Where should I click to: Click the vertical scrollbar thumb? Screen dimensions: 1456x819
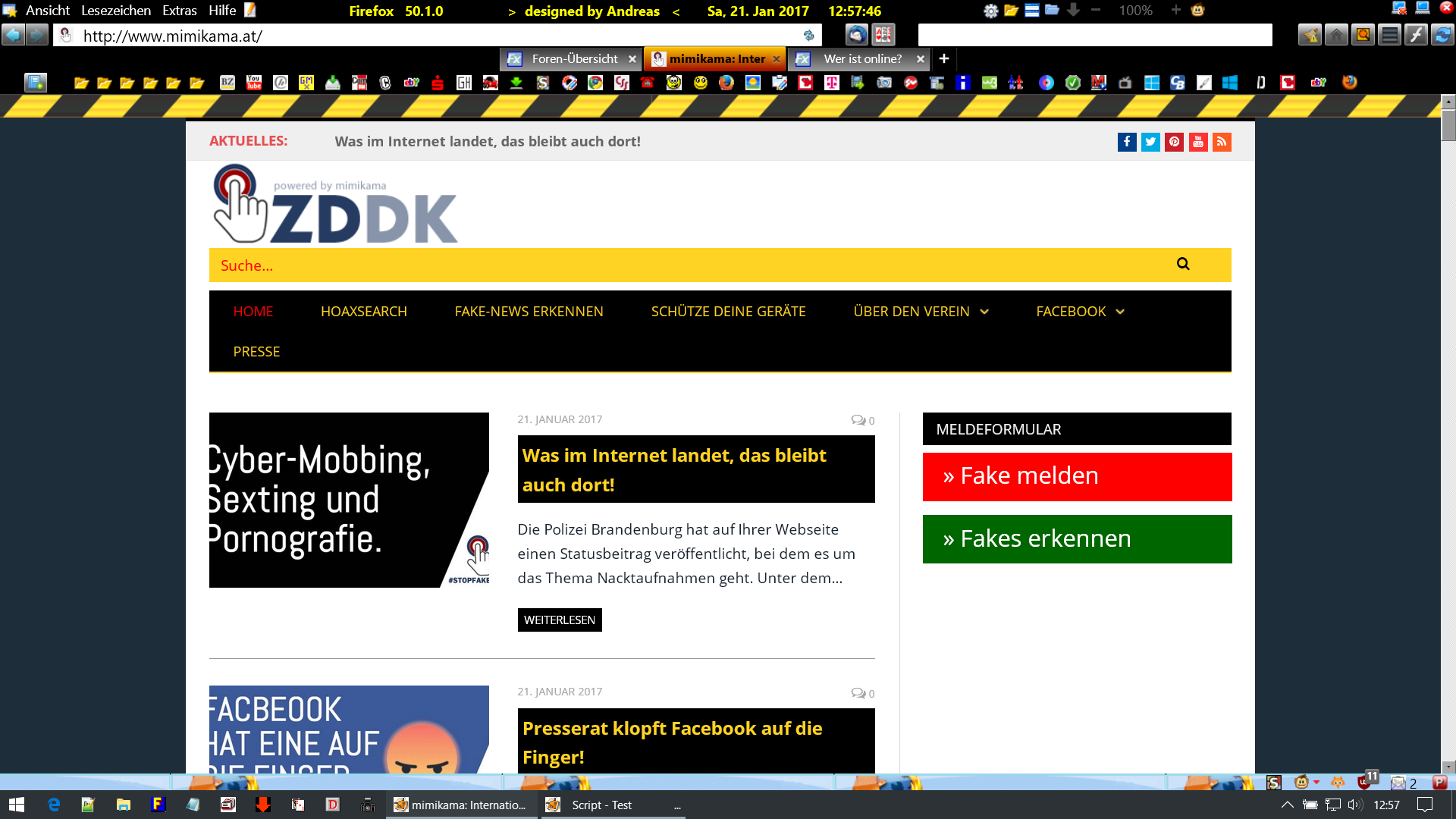(1448, 125)
